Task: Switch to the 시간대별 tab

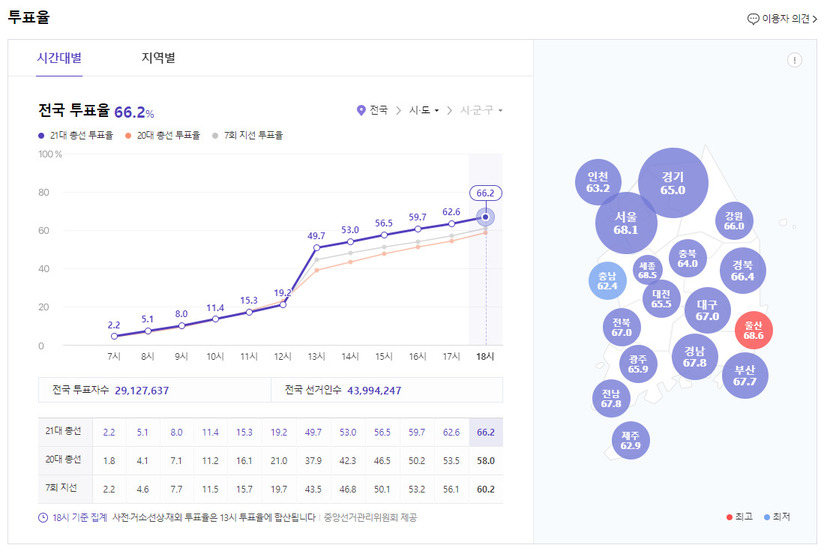Action: point(59,58)
